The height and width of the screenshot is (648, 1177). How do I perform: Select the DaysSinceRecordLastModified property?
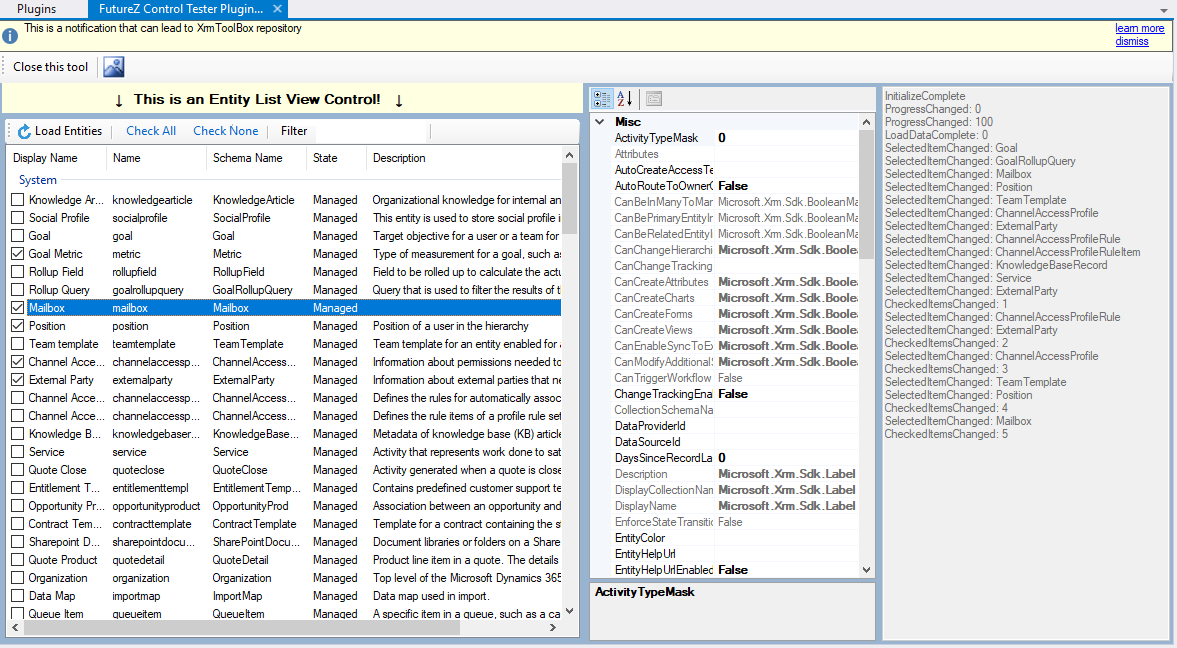[664, 457]
